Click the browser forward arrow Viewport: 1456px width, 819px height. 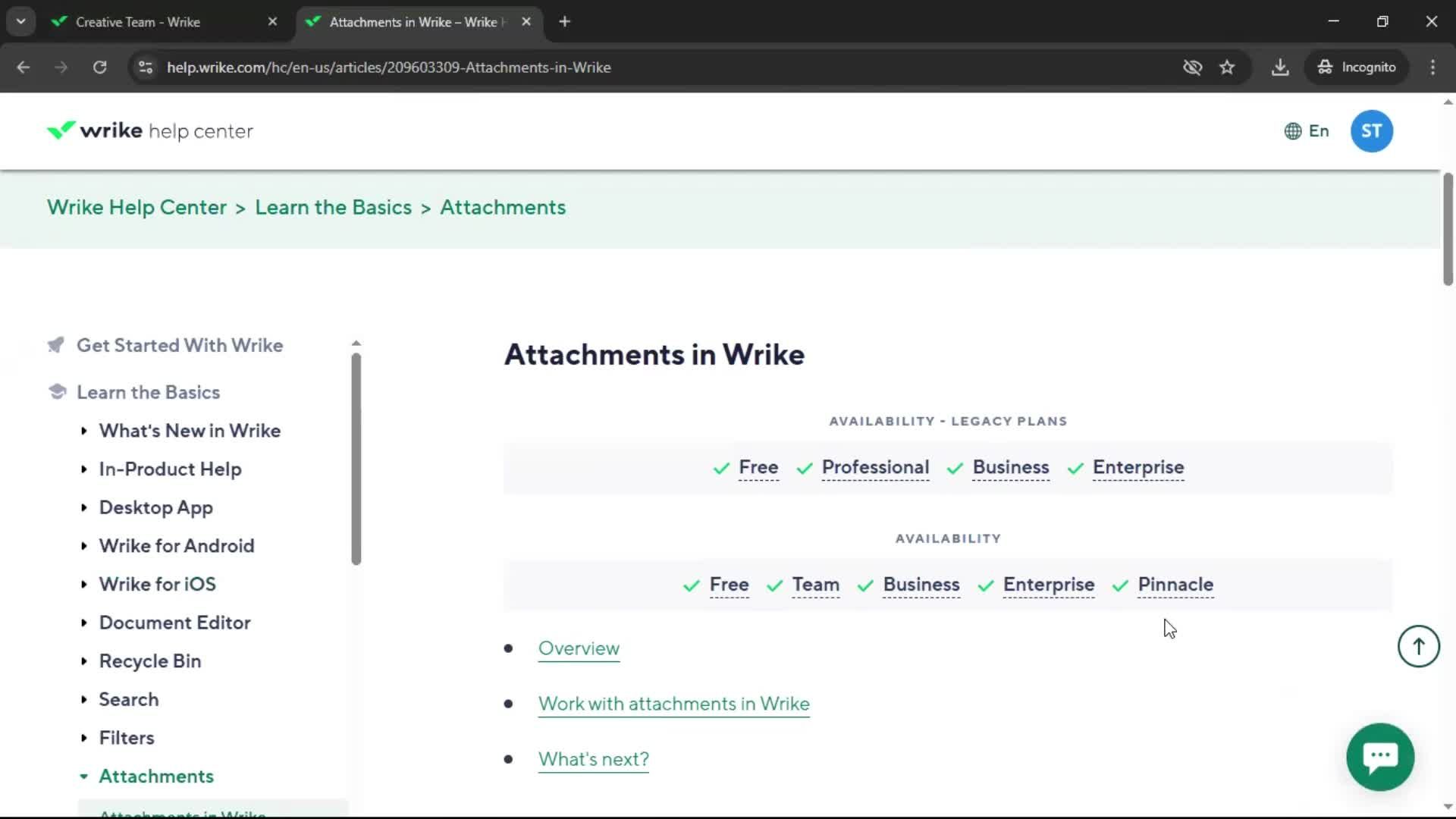pyautogui.click(x=61, y=67)
